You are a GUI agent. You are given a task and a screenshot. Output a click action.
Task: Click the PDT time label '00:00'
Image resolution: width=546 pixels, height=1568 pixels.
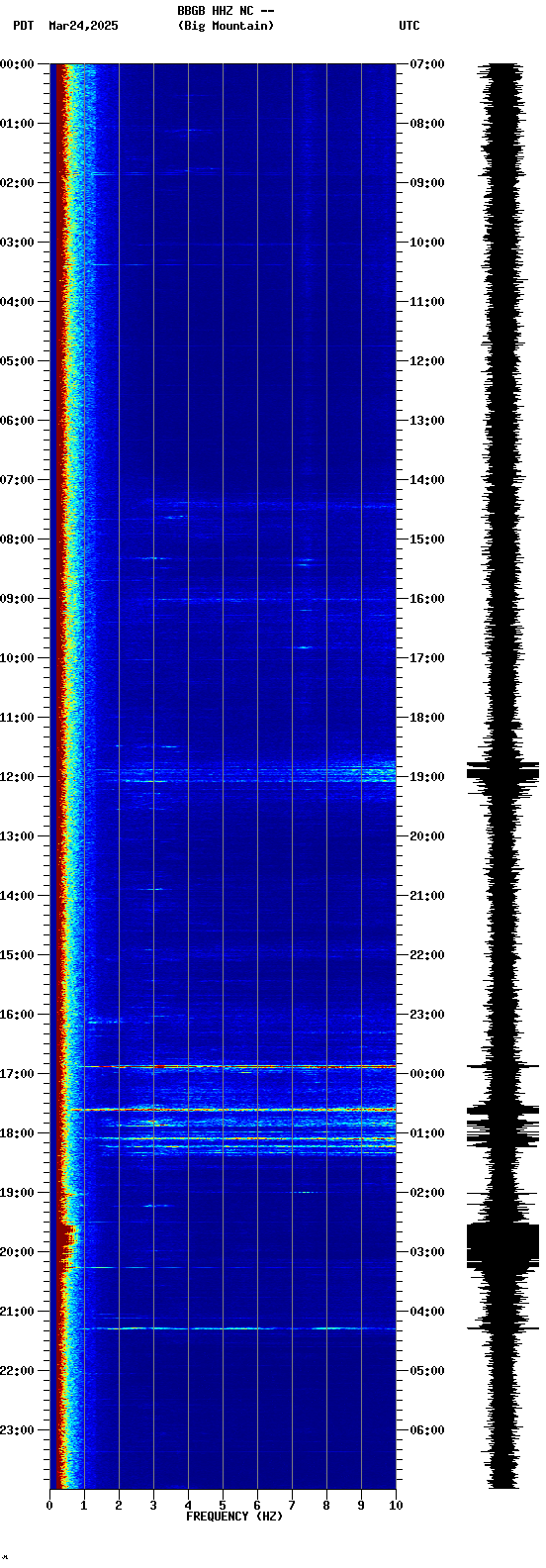(17, 64)
